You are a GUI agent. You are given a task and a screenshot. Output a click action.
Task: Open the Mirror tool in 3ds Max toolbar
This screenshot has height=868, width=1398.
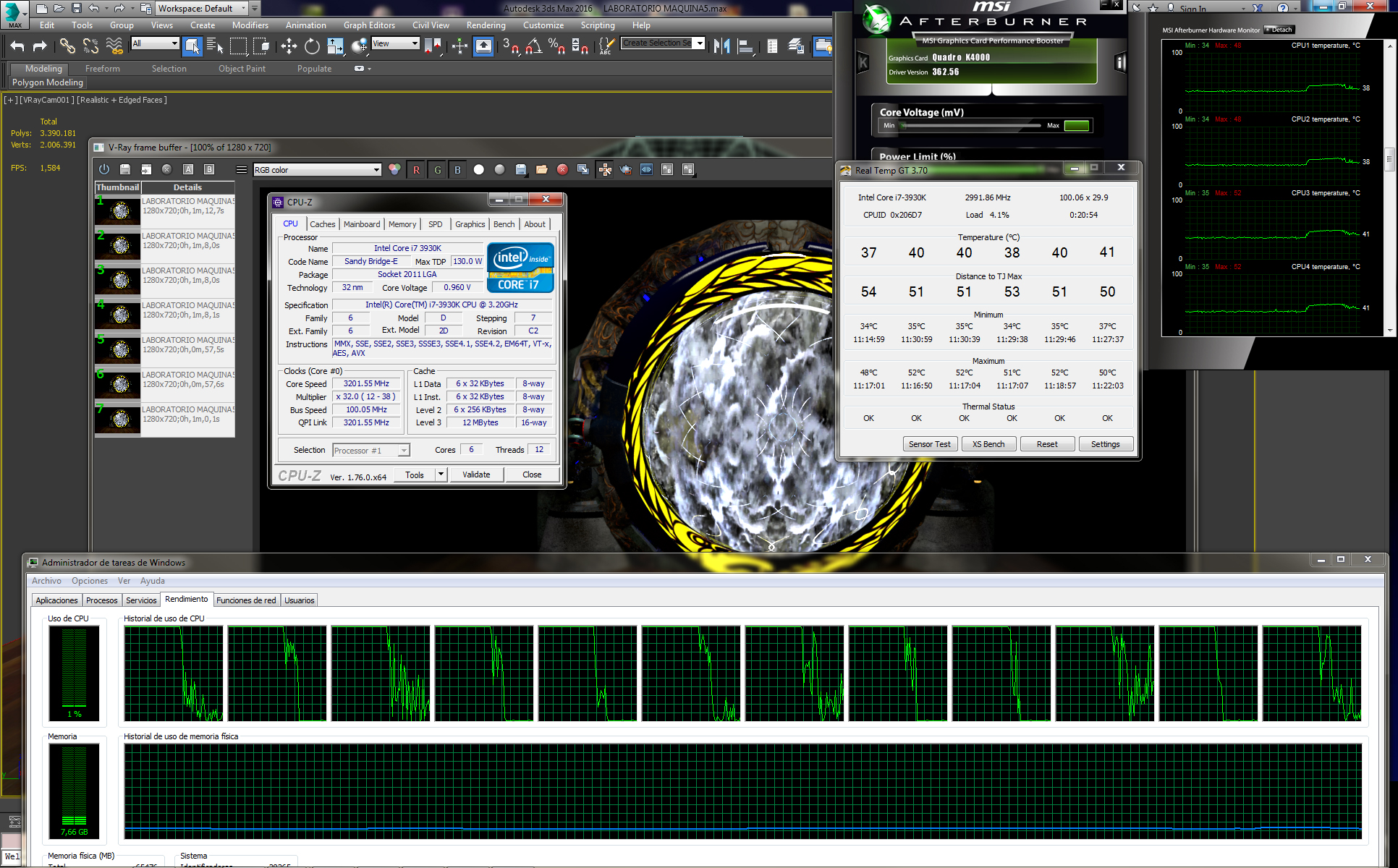pos(721,46)
